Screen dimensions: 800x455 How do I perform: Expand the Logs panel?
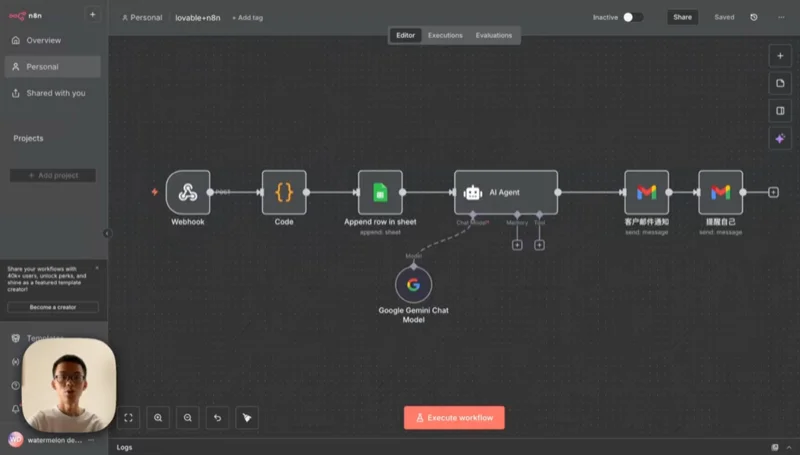[x=125, y=447]
